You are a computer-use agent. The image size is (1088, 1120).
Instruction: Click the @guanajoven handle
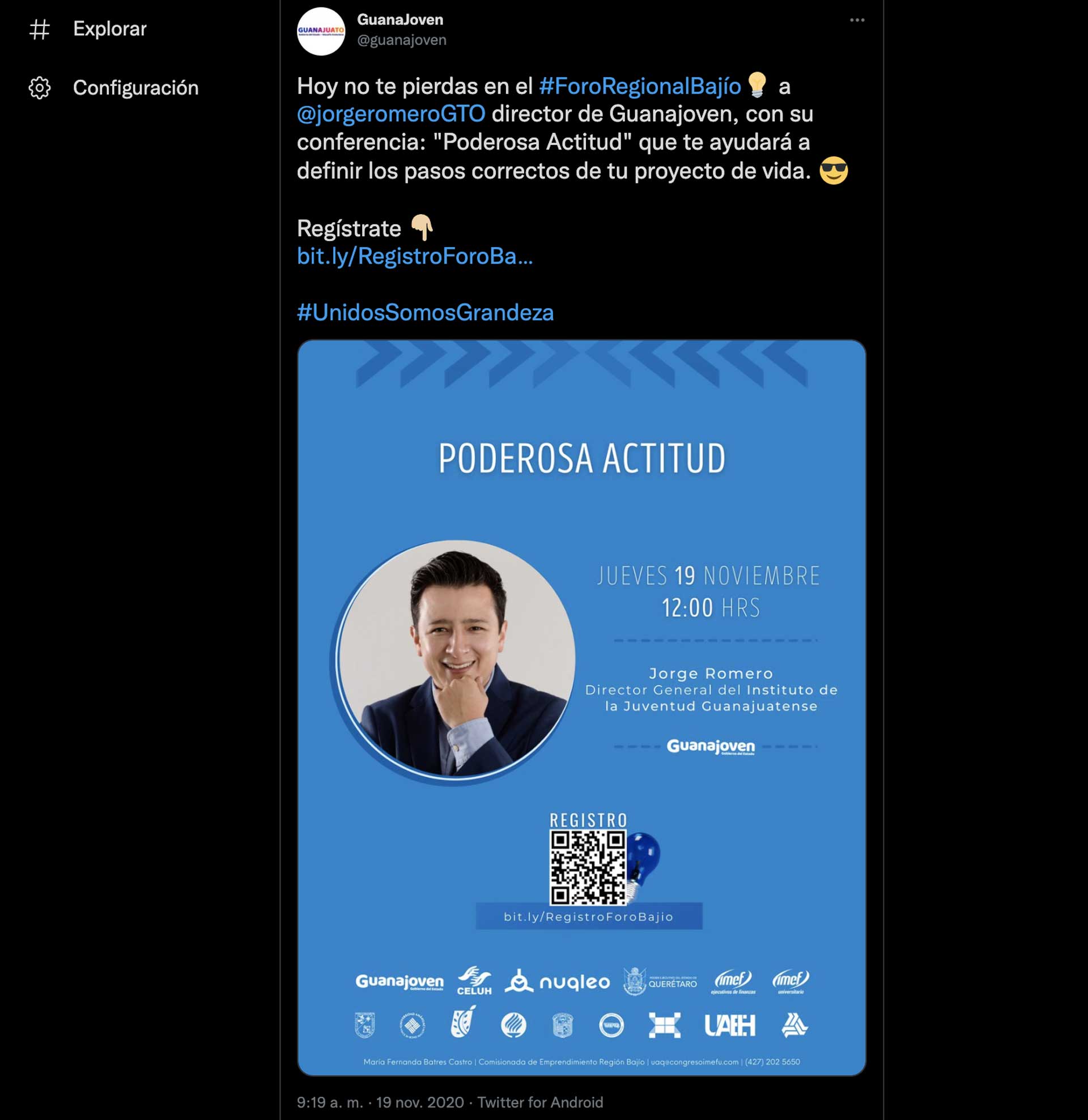click(402, 40)
